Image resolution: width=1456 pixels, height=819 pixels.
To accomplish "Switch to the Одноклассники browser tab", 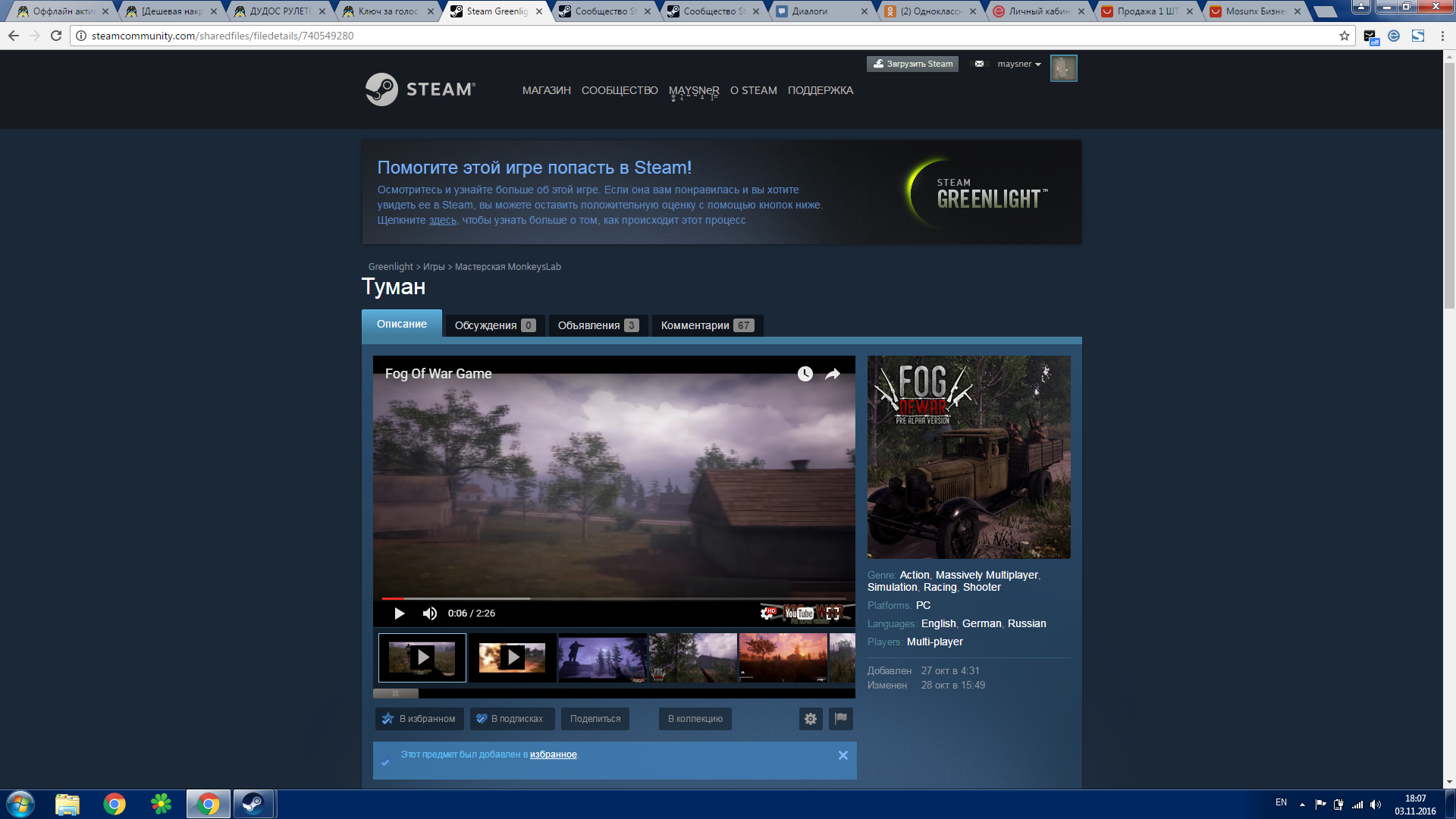I will pos(932,11).
